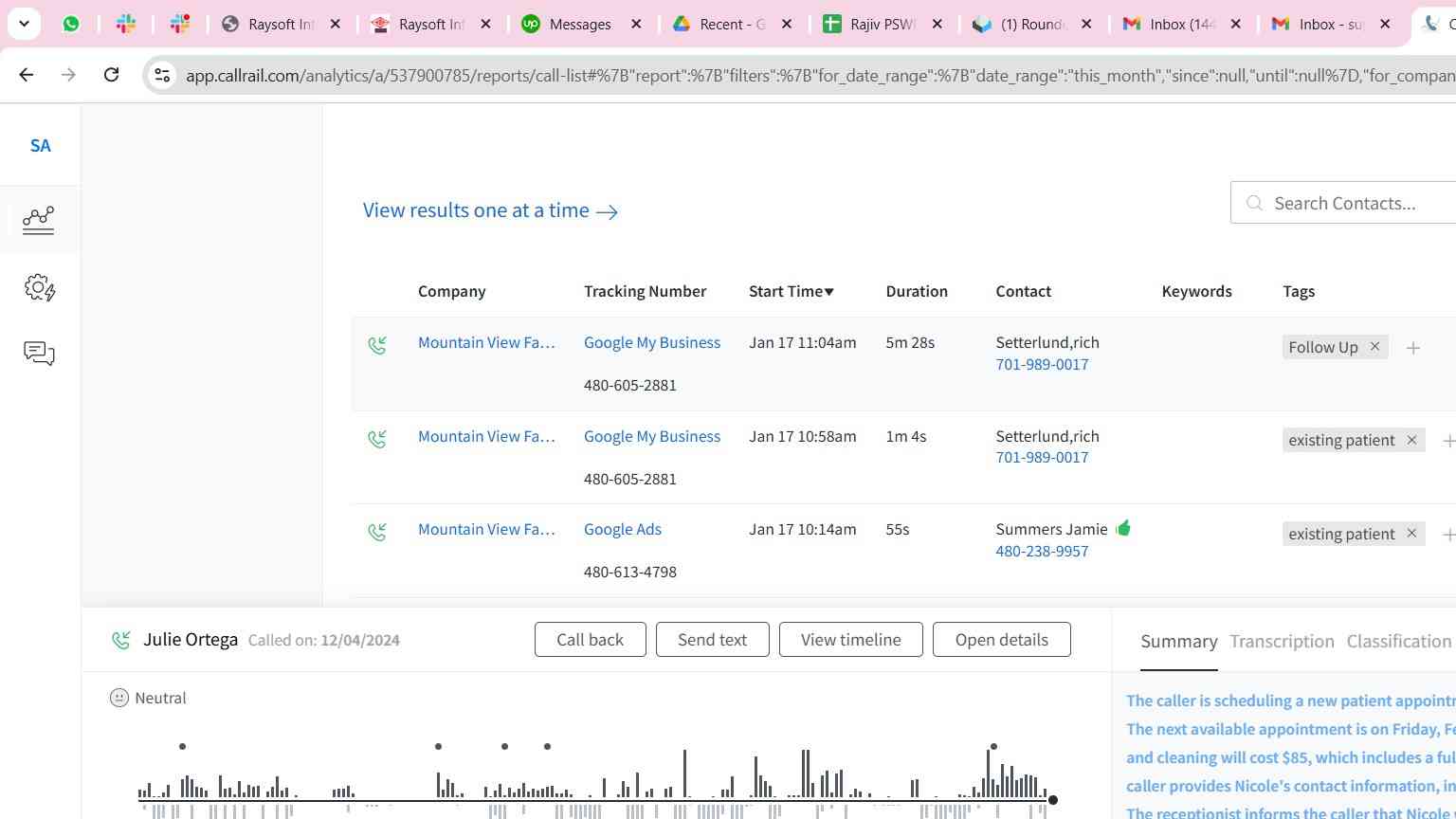Open the chat conversations sidebar icon
The image size is (1456, 819).
[x=39, y=354]
